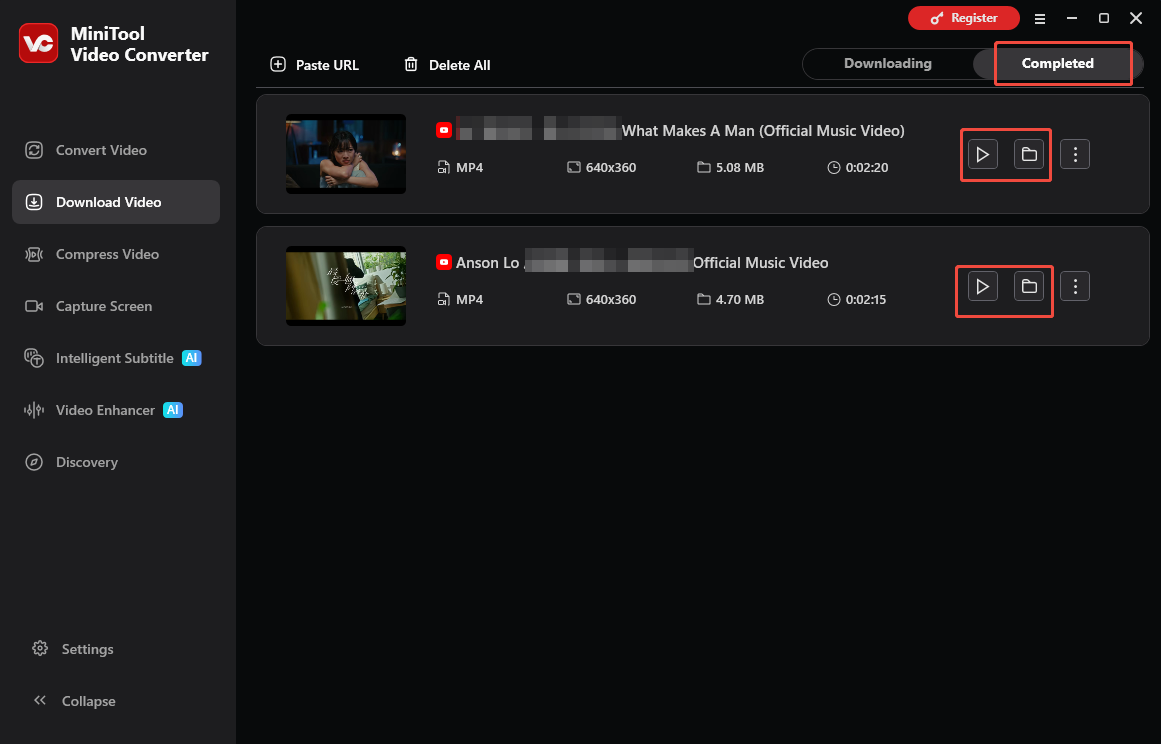
Task: Click the Video Enhancer waveform icon
Action: (x=34, y=410)
